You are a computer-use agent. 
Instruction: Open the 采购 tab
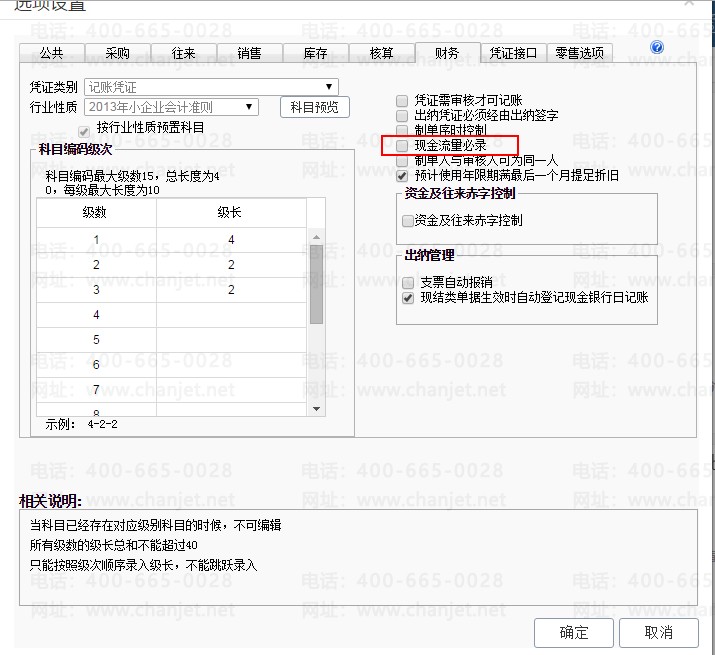(x=117, y=53)
